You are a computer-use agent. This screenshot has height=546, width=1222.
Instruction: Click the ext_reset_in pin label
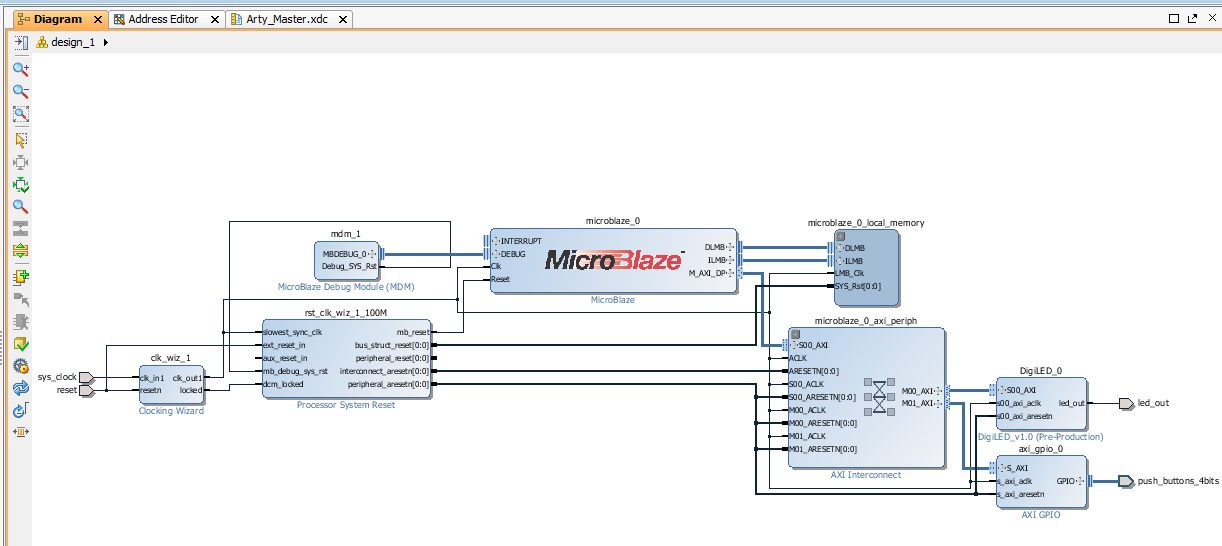coord(285,345)
